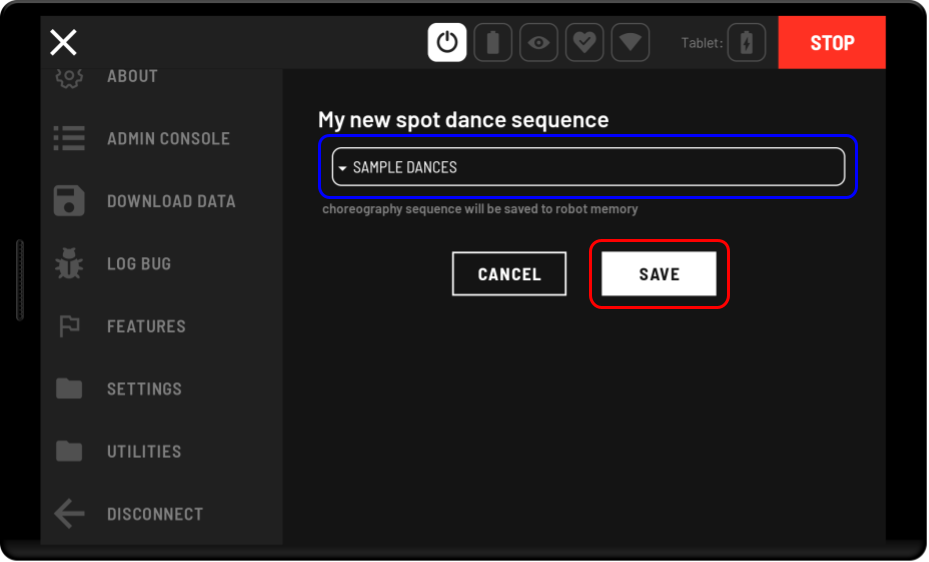Tap the tablet battery charging icon
The image size is (929, 562).
point(746,43)
